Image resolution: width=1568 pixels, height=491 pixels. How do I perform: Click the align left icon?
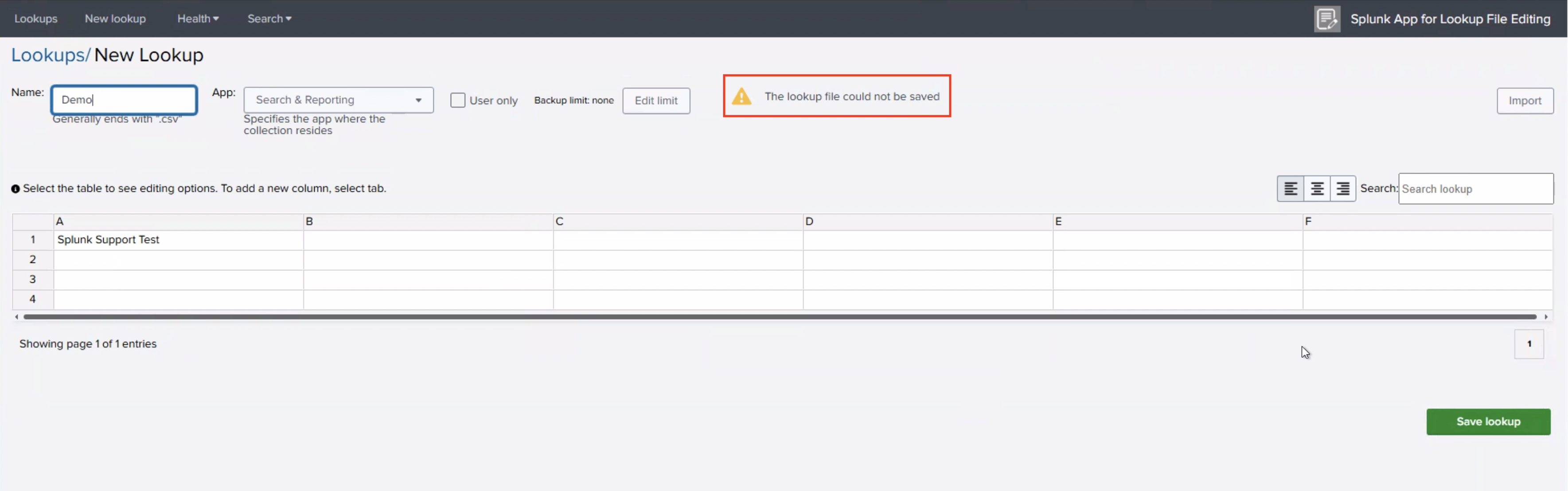click(1290, 189)
